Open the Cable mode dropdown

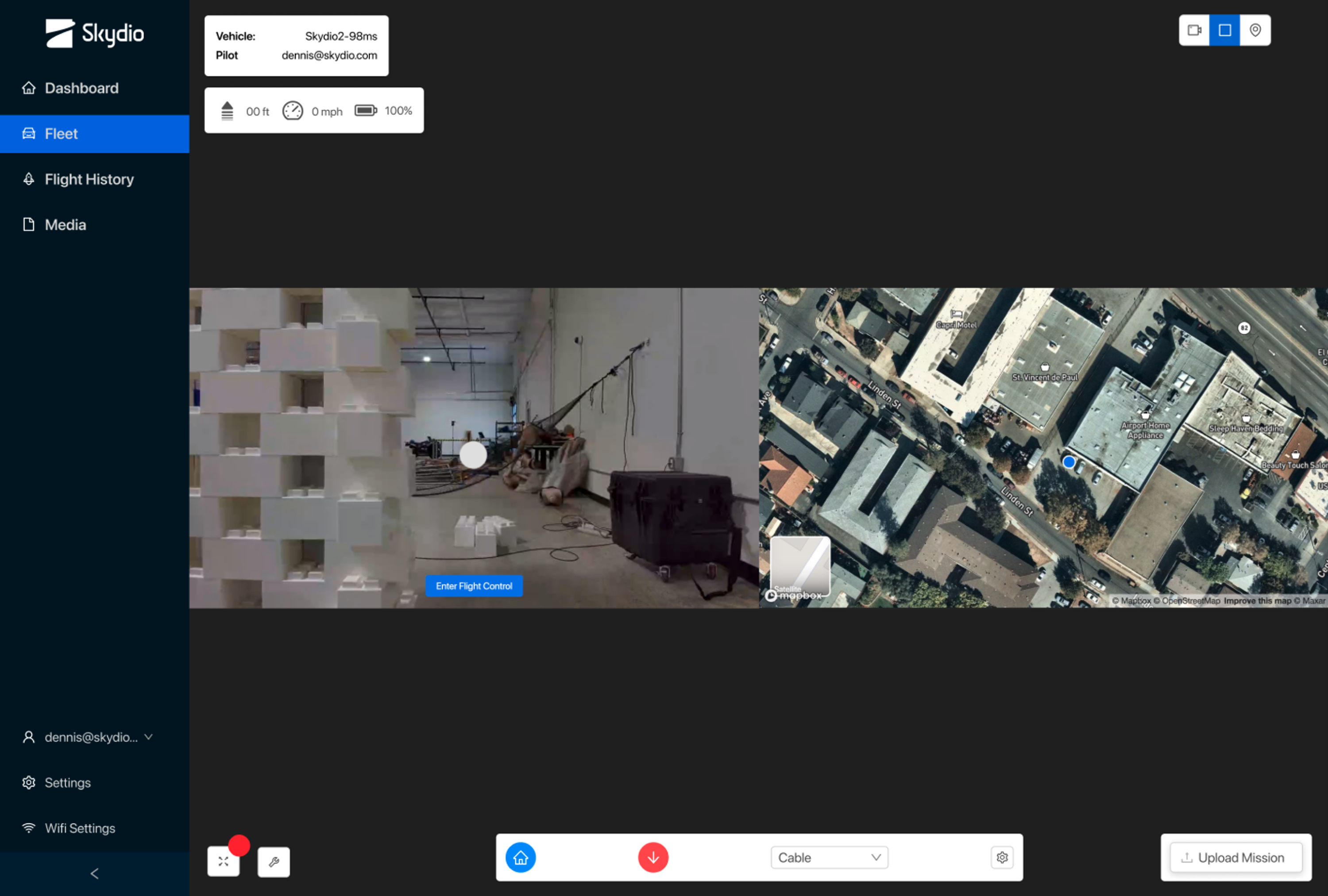click(829, 857)
